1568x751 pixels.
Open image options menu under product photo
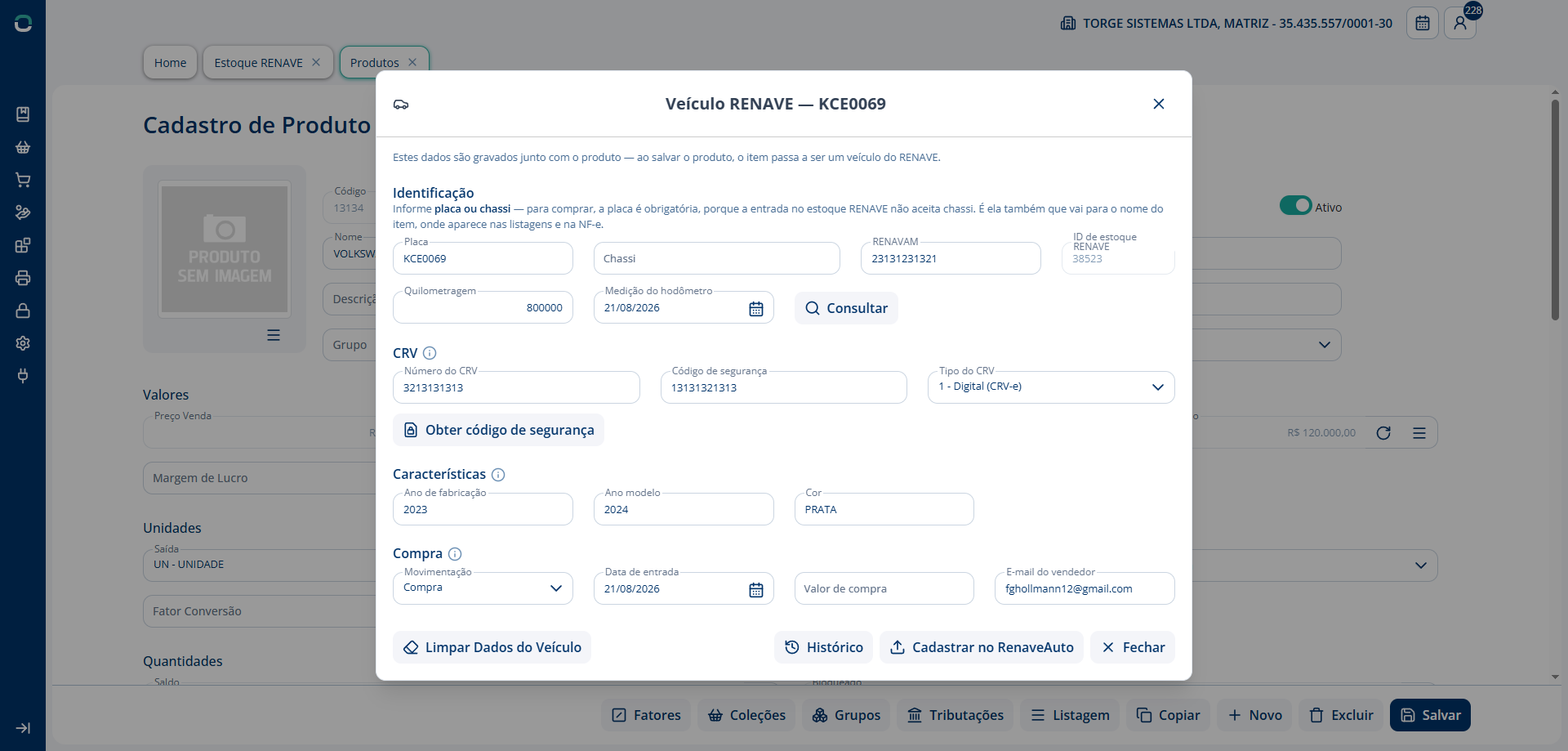(274, 335)
